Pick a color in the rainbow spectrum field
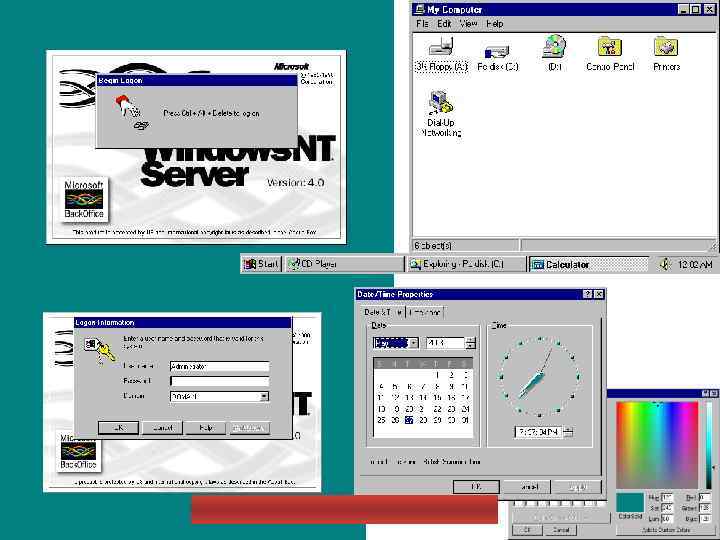The height and width of the screenshot is (540, 720). pyautogui.click(x=657, y=445)
